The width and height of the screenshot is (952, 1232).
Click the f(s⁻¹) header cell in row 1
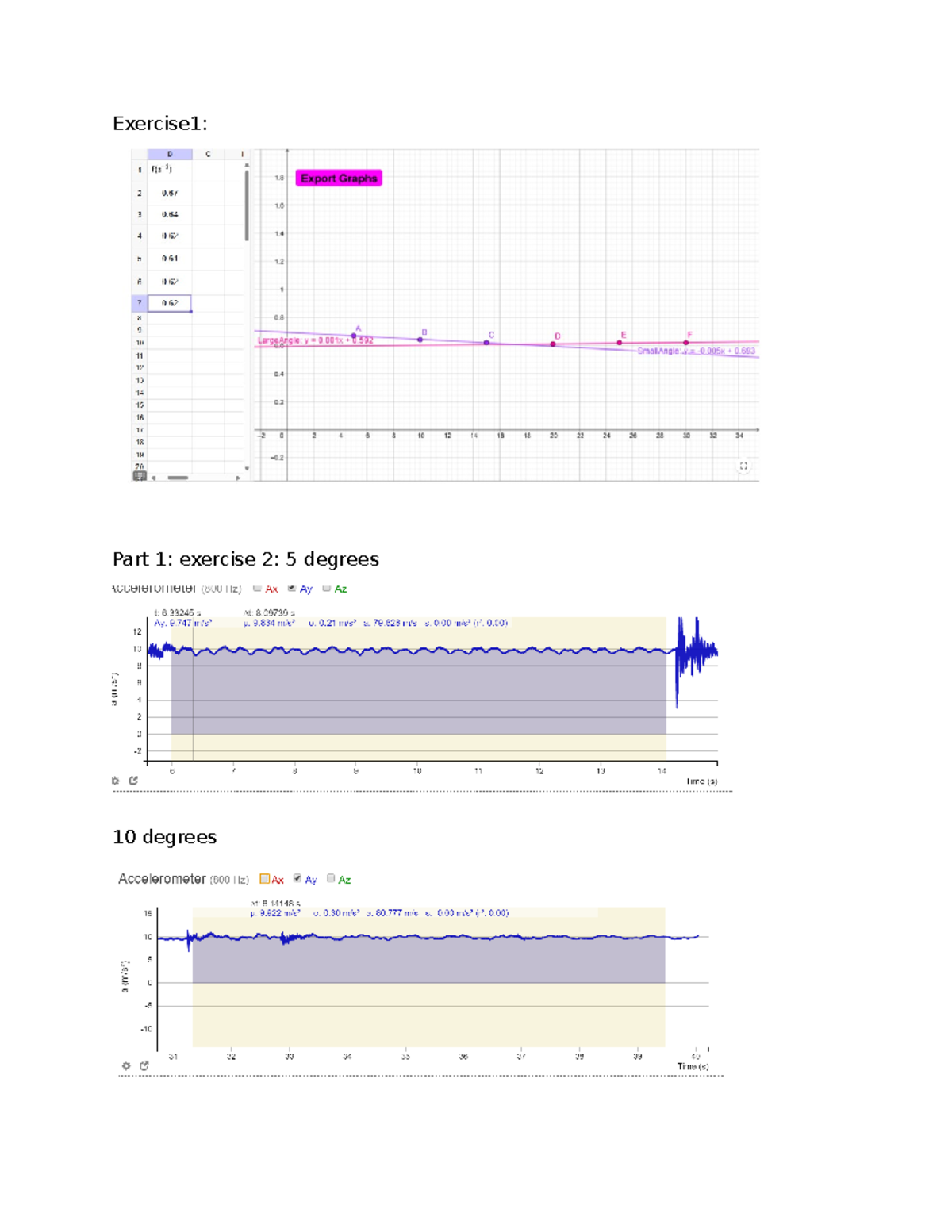coord(162,168)
